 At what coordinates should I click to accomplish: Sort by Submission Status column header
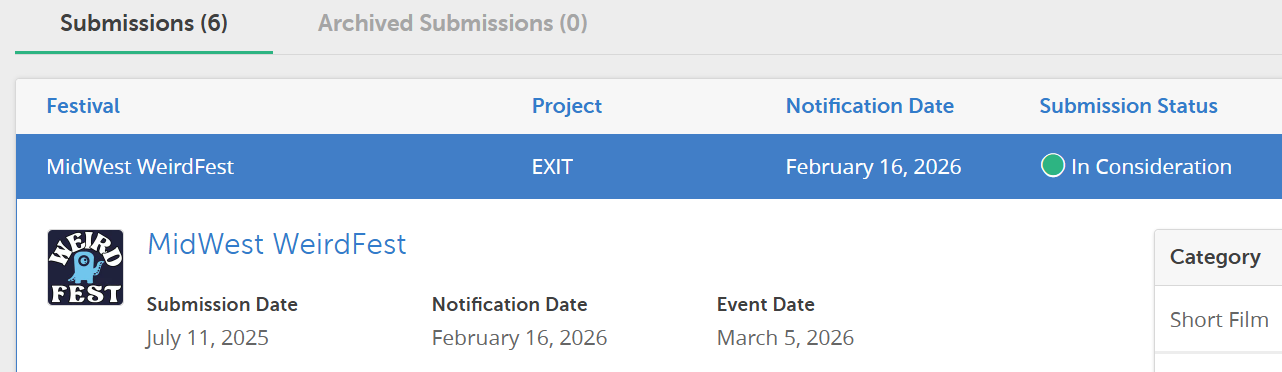[1129, 106]
